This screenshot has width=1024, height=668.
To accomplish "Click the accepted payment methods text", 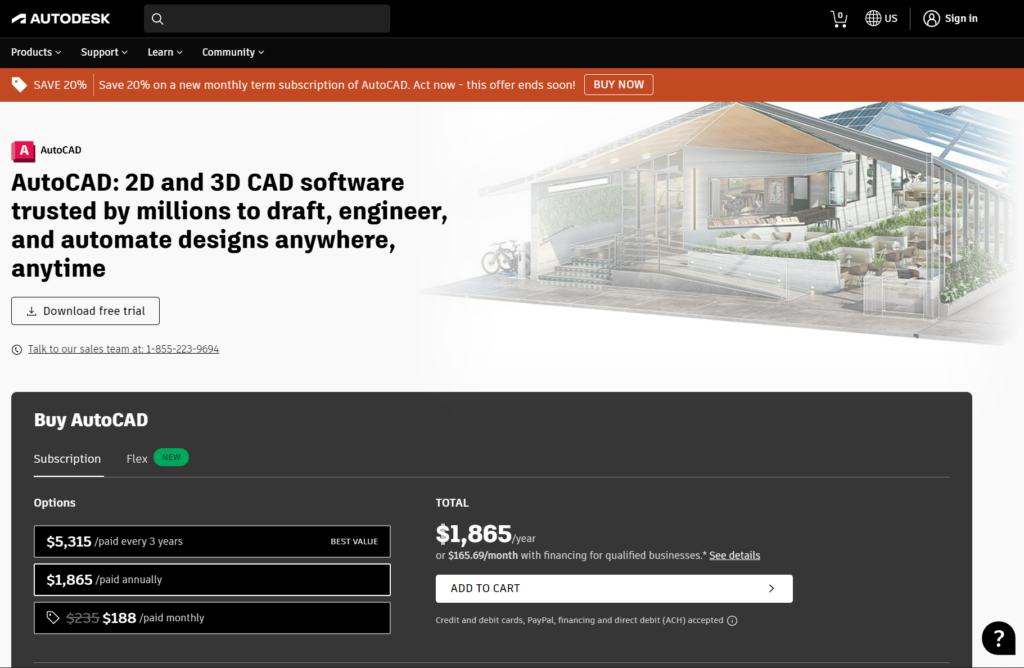I will pos(579,620).
